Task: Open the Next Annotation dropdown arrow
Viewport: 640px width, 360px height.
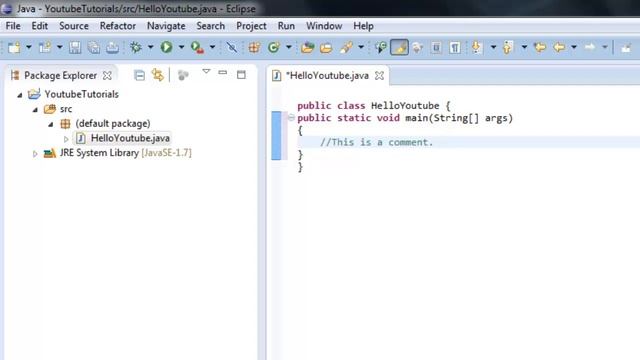Action: [x=493, y=48]
